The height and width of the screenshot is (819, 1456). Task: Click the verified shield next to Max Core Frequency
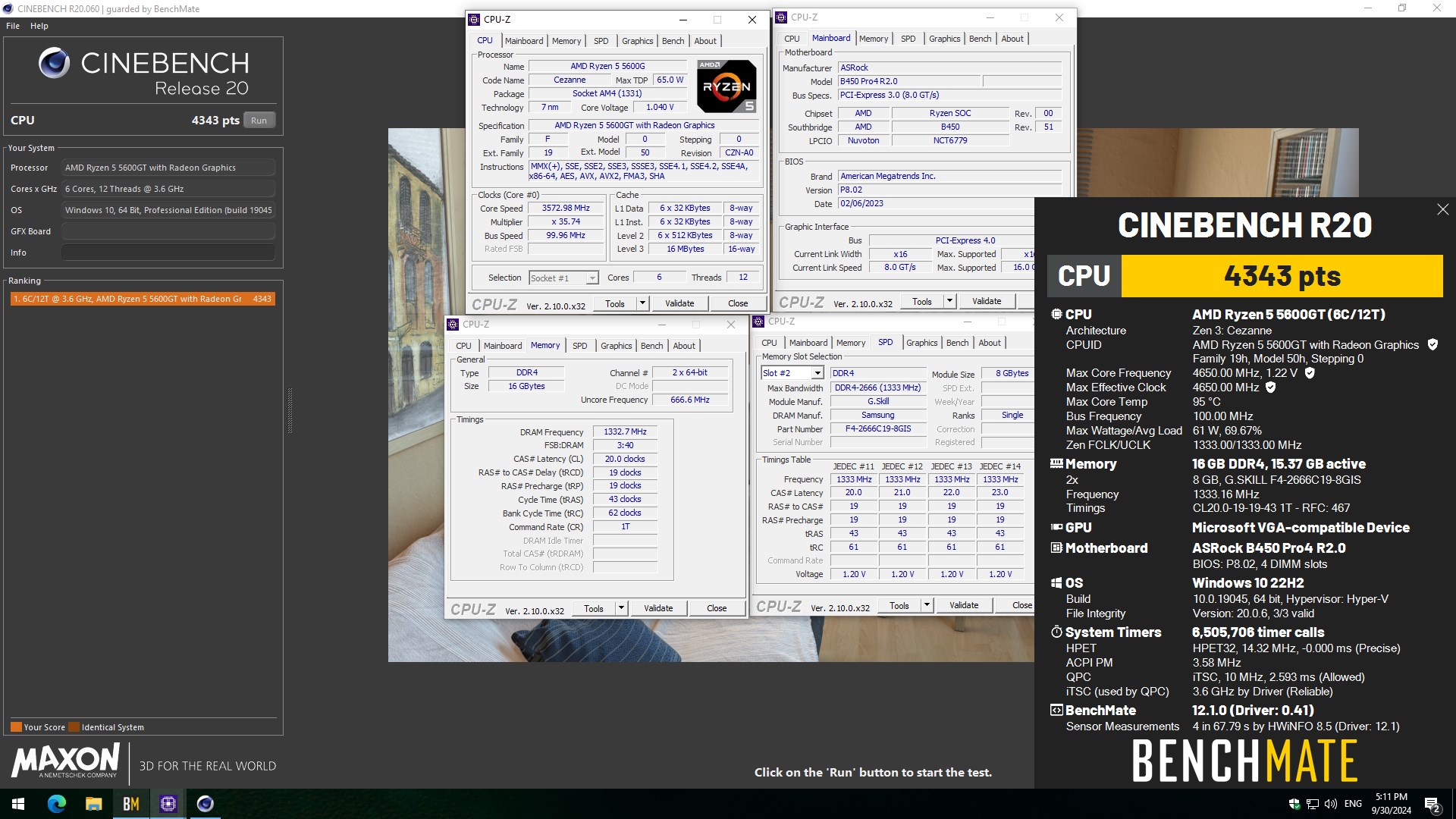(1310, 373)
